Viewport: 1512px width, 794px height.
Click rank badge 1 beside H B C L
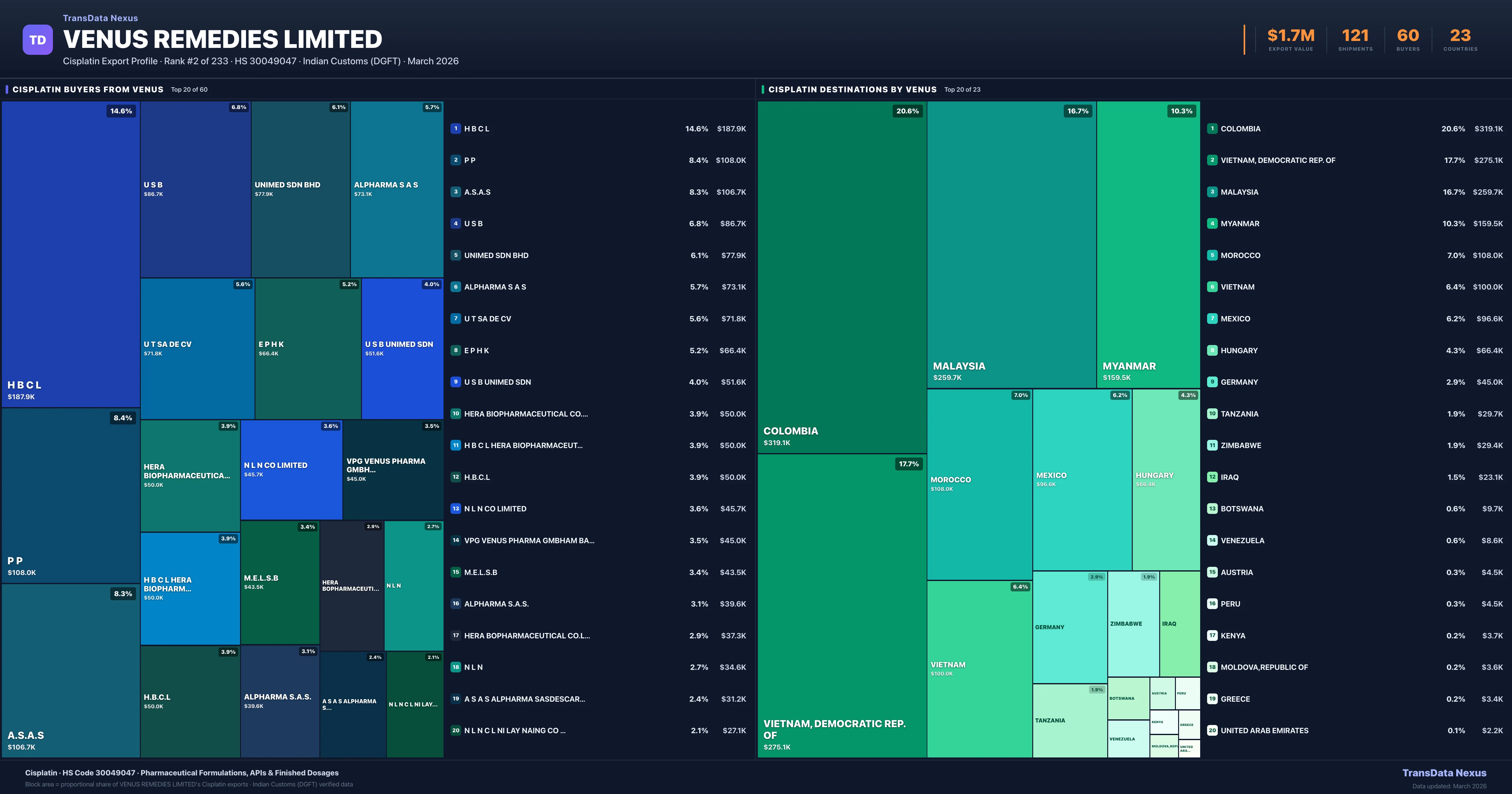pos(455,129)
